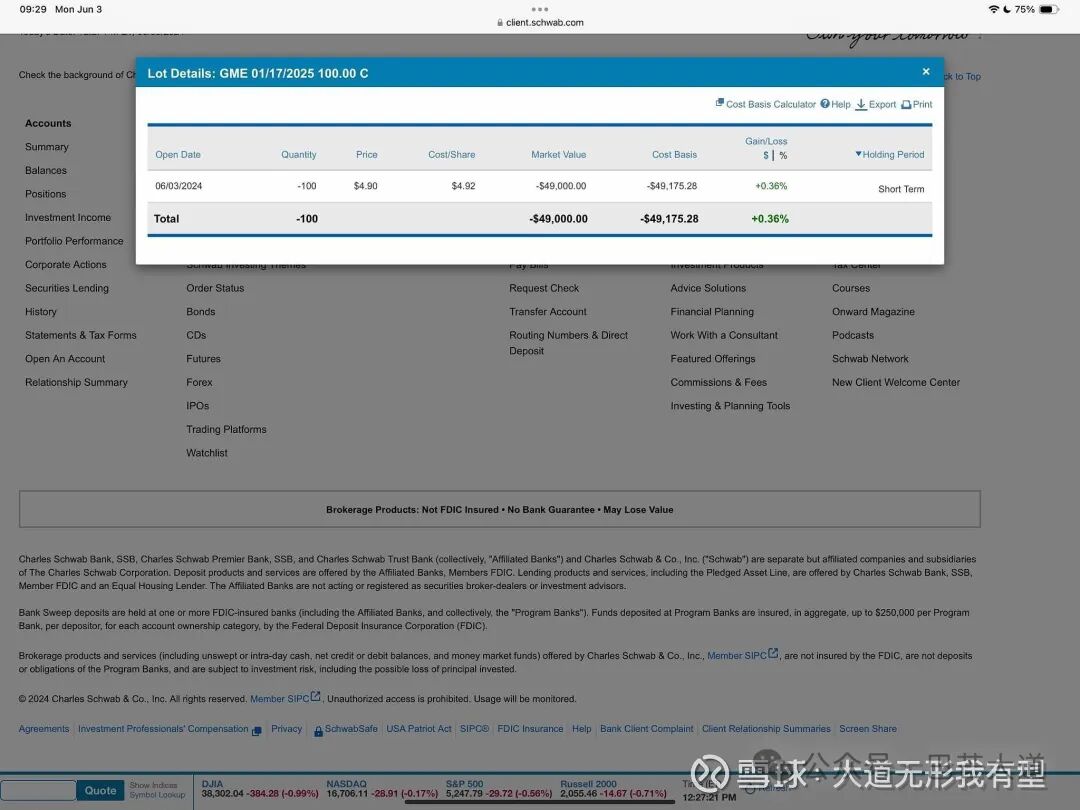Open Bonds link

pyautogui.click(x=200, y=311)
